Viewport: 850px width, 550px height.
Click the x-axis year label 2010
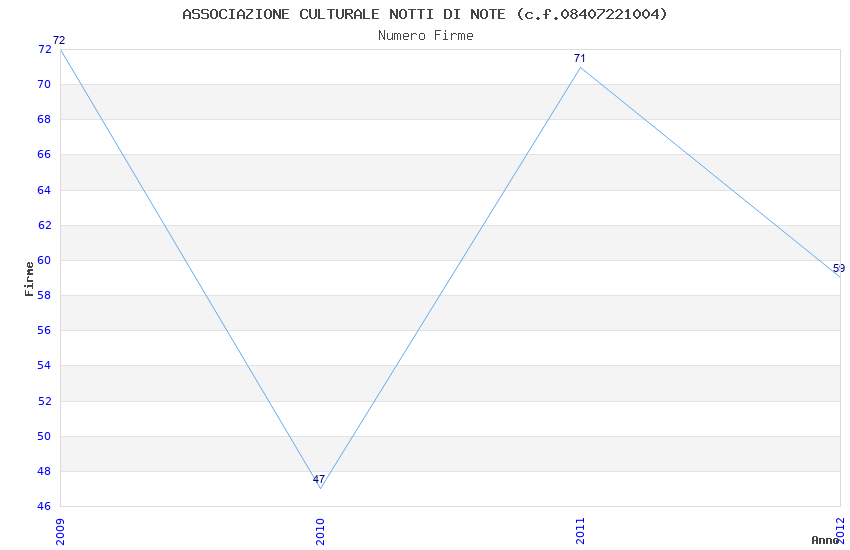tap(320, 532)
